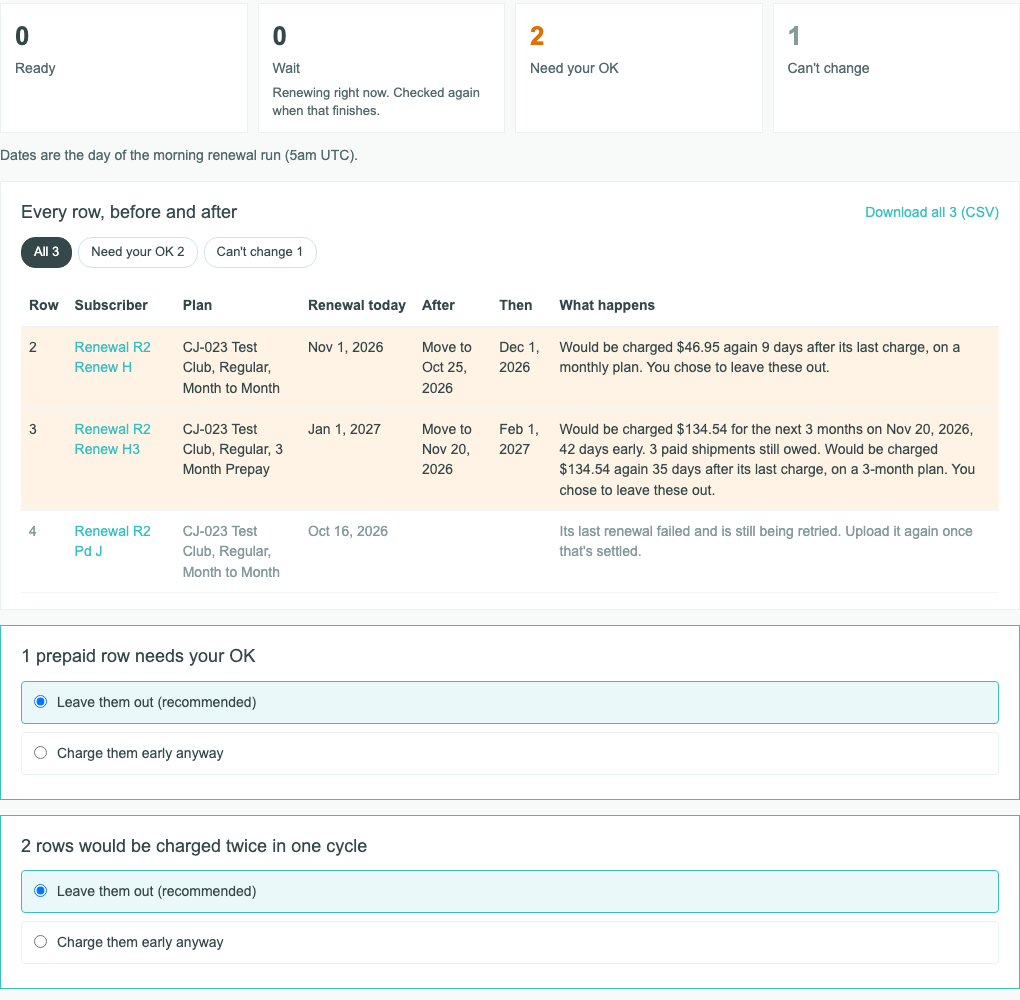
Task: Download all 3 rows as CSV
Action: tap(932, 212)
